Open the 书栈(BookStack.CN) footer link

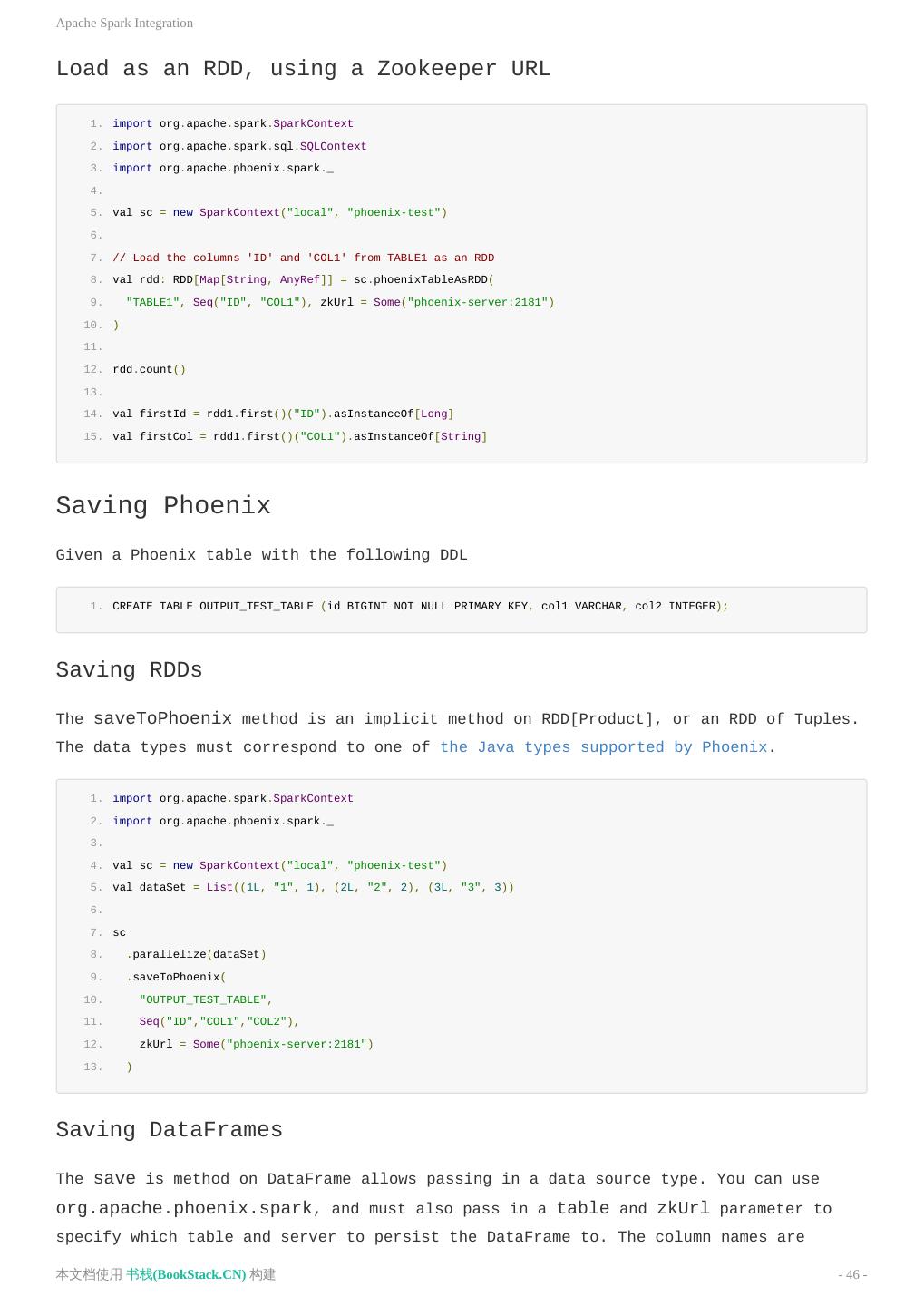[186, 1274]
